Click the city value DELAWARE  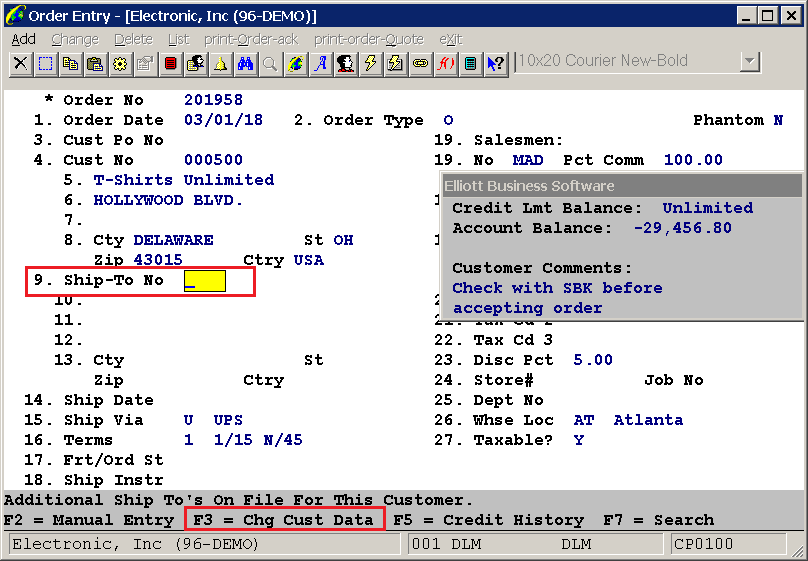(174, 240)
